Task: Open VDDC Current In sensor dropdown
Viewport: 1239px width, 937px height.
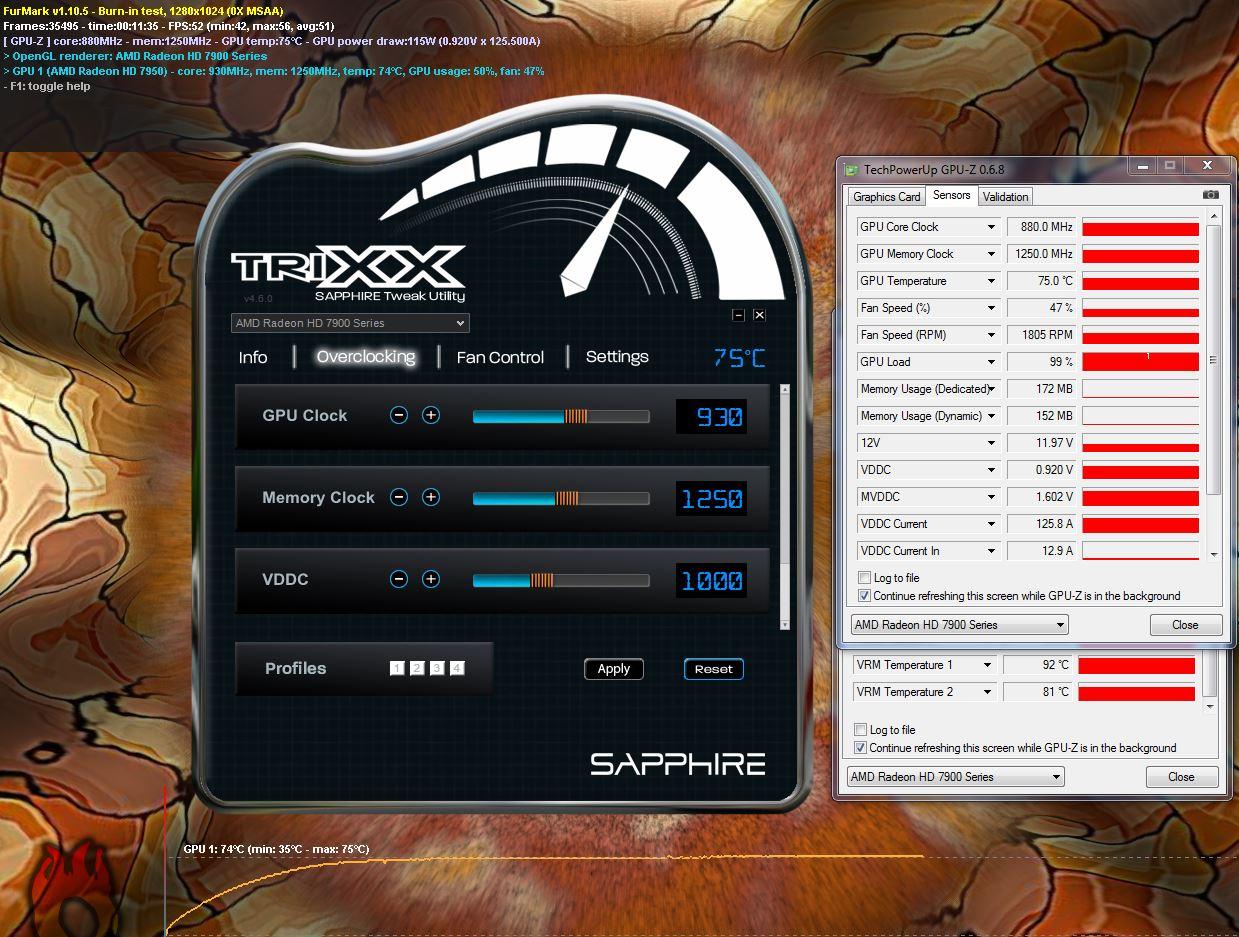Action: [991, 551]
